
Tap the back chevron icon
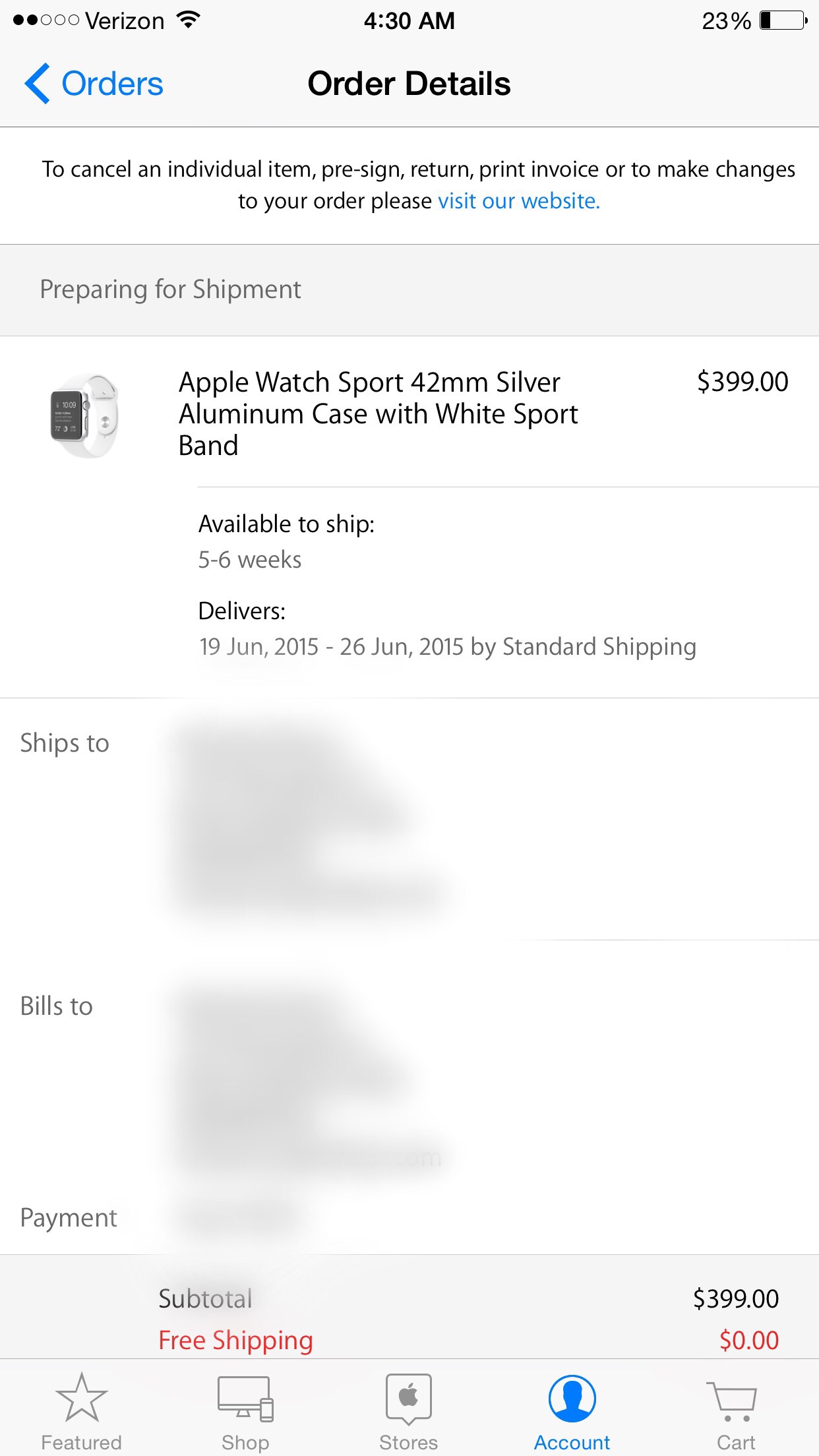coord(37,84)
